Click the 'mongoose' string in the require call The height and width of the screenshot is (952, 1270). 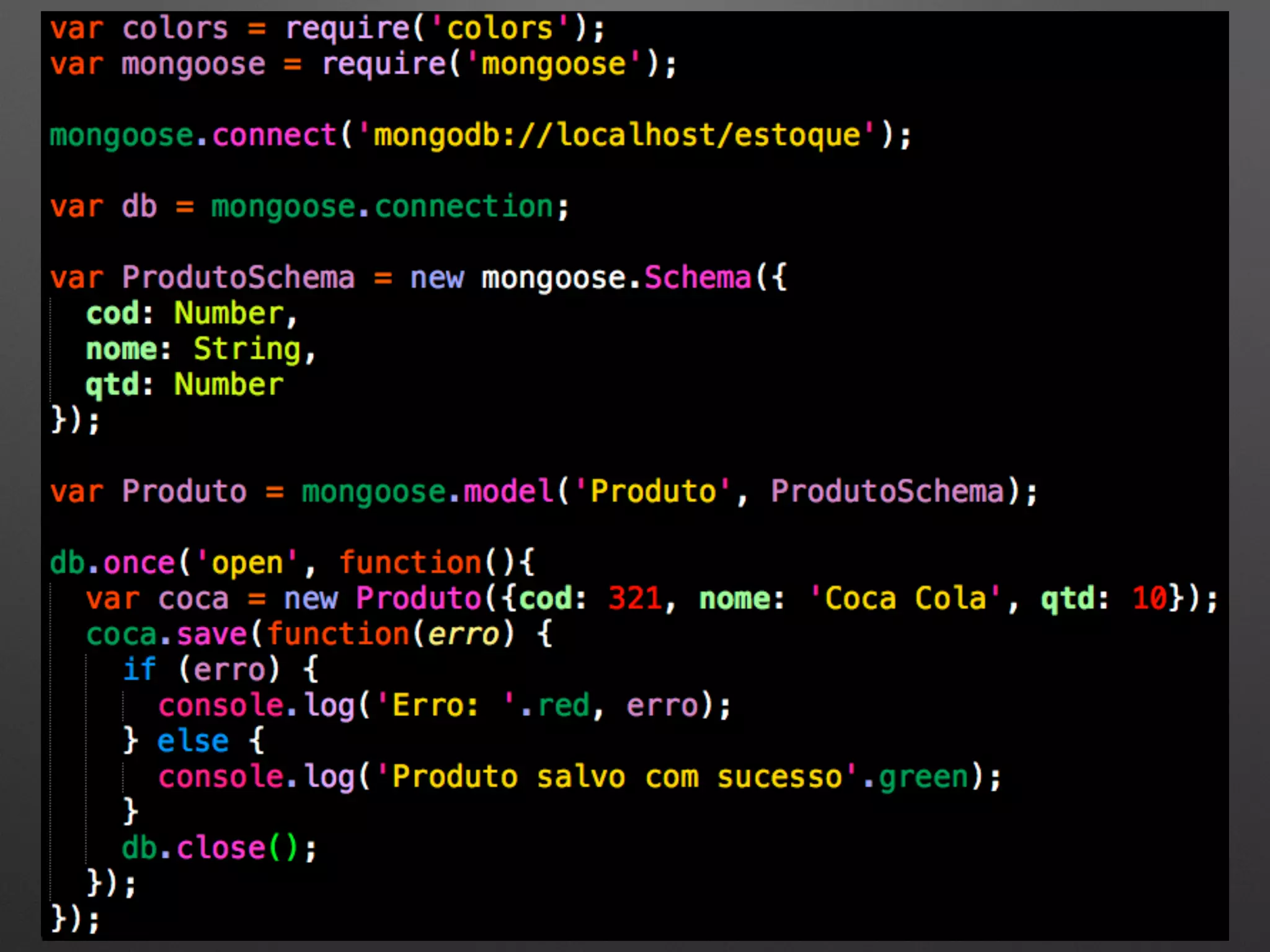point(553,64)
